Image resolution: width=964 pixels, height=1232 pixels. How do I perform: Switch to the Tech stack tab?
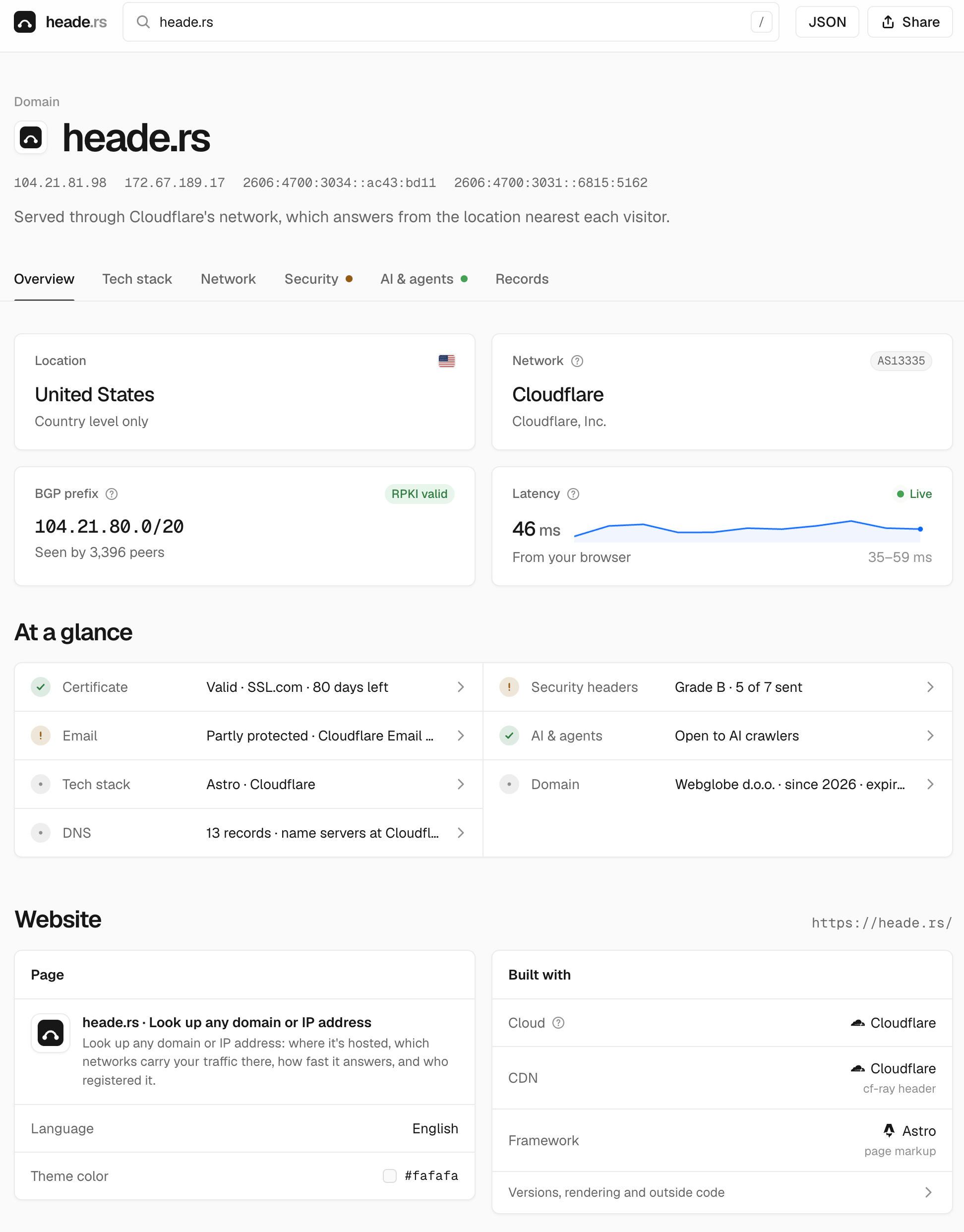click(137, 279)
